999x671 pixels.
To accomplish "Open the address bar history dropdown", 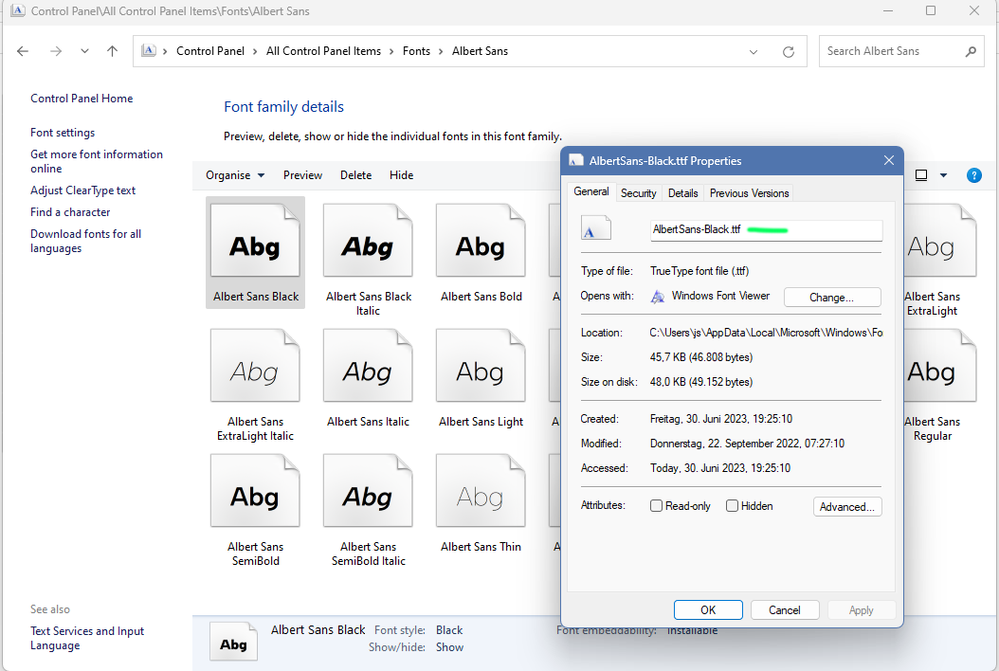I will click(752, 52).
